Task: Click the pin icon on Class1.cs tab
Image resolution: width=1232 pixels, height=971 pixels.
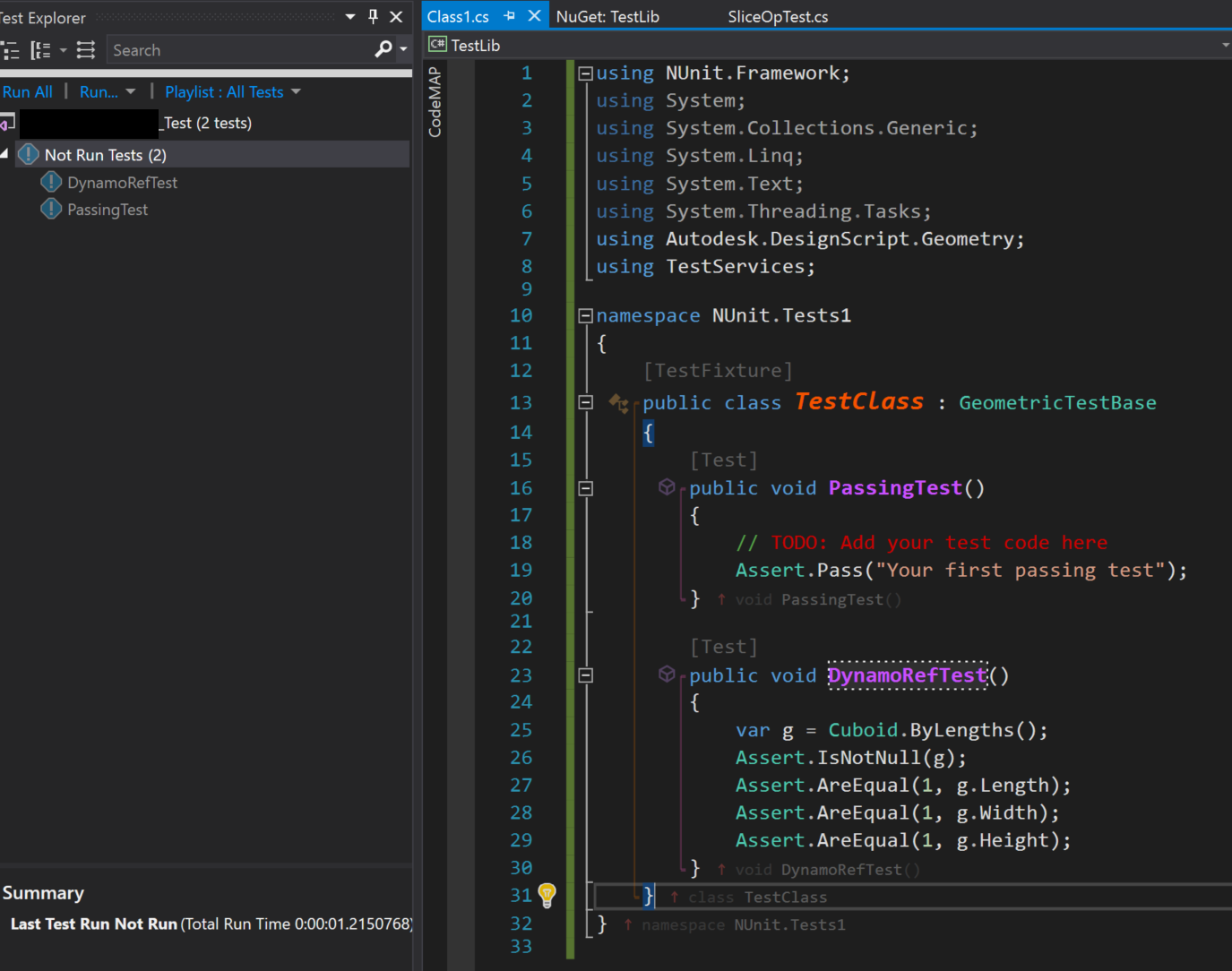Action: click(x=509, y=16)
